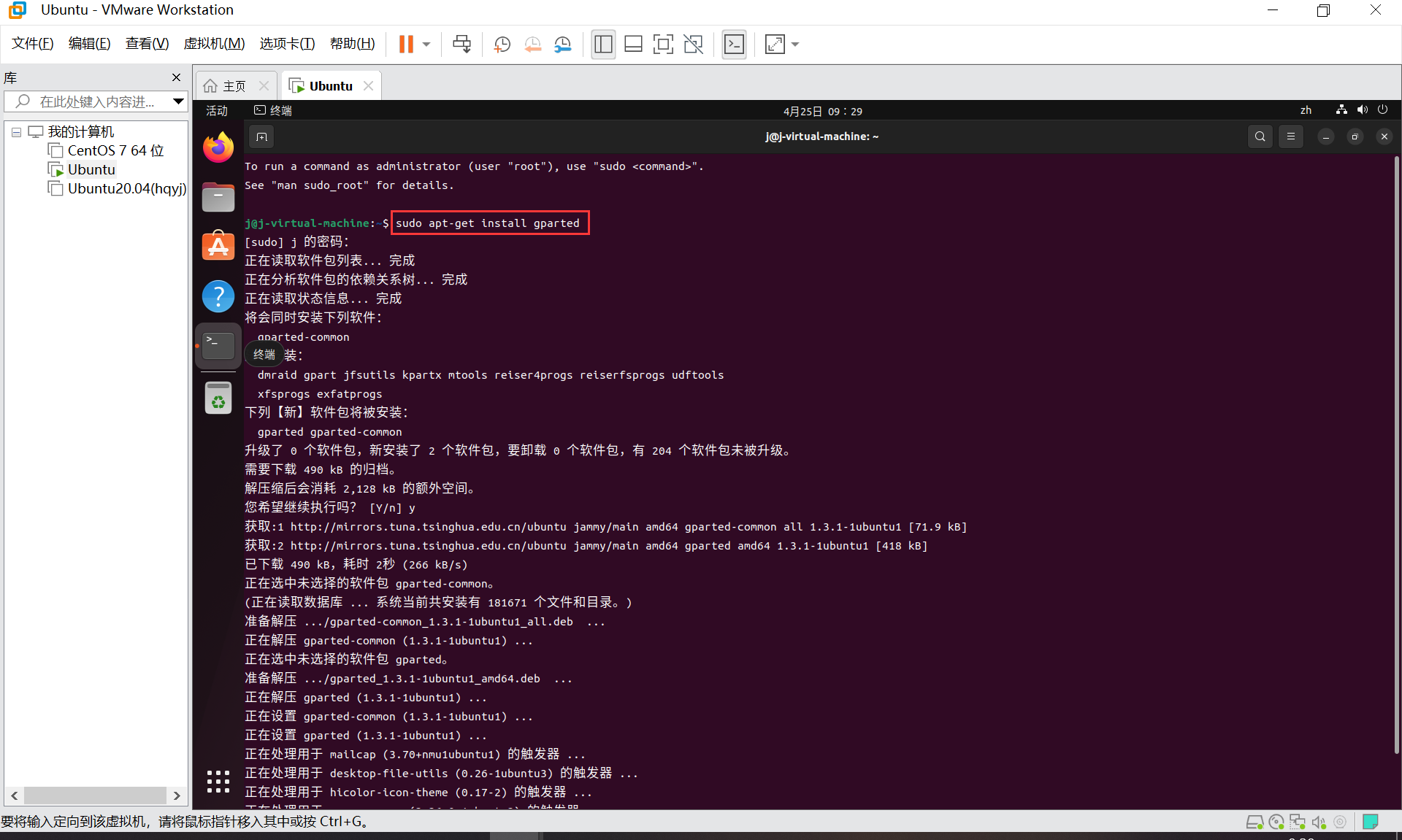Revert the VM to its snapshot

pos(532,44)
